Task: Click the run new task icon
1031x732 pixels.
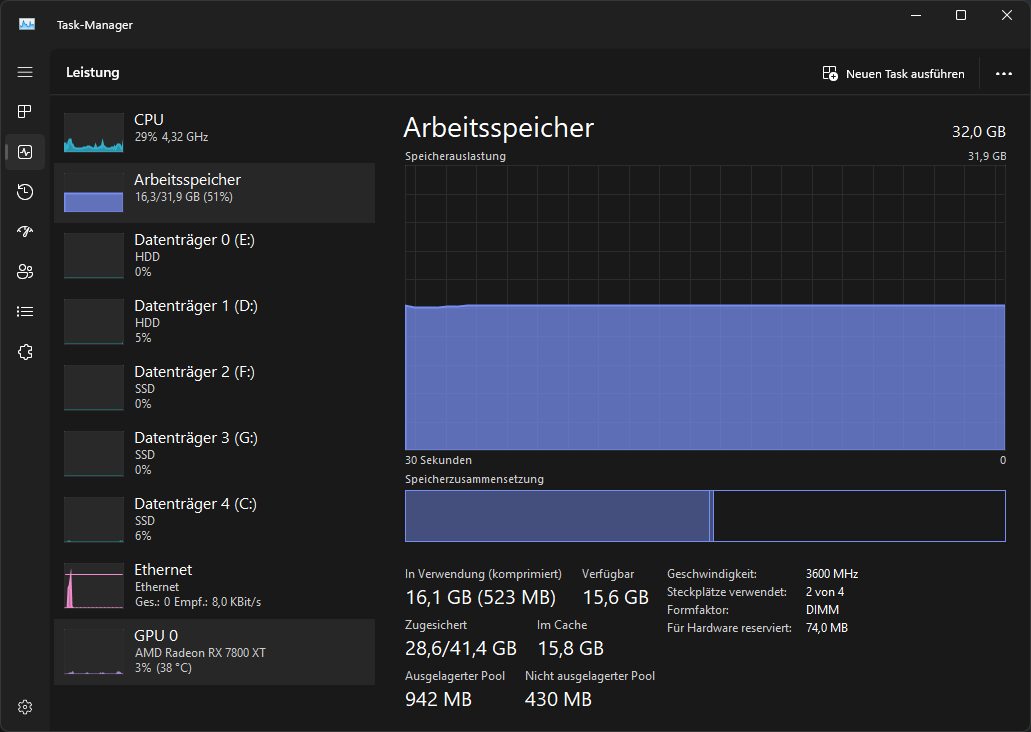Action: pyautogui.click(x=830, y=73)
